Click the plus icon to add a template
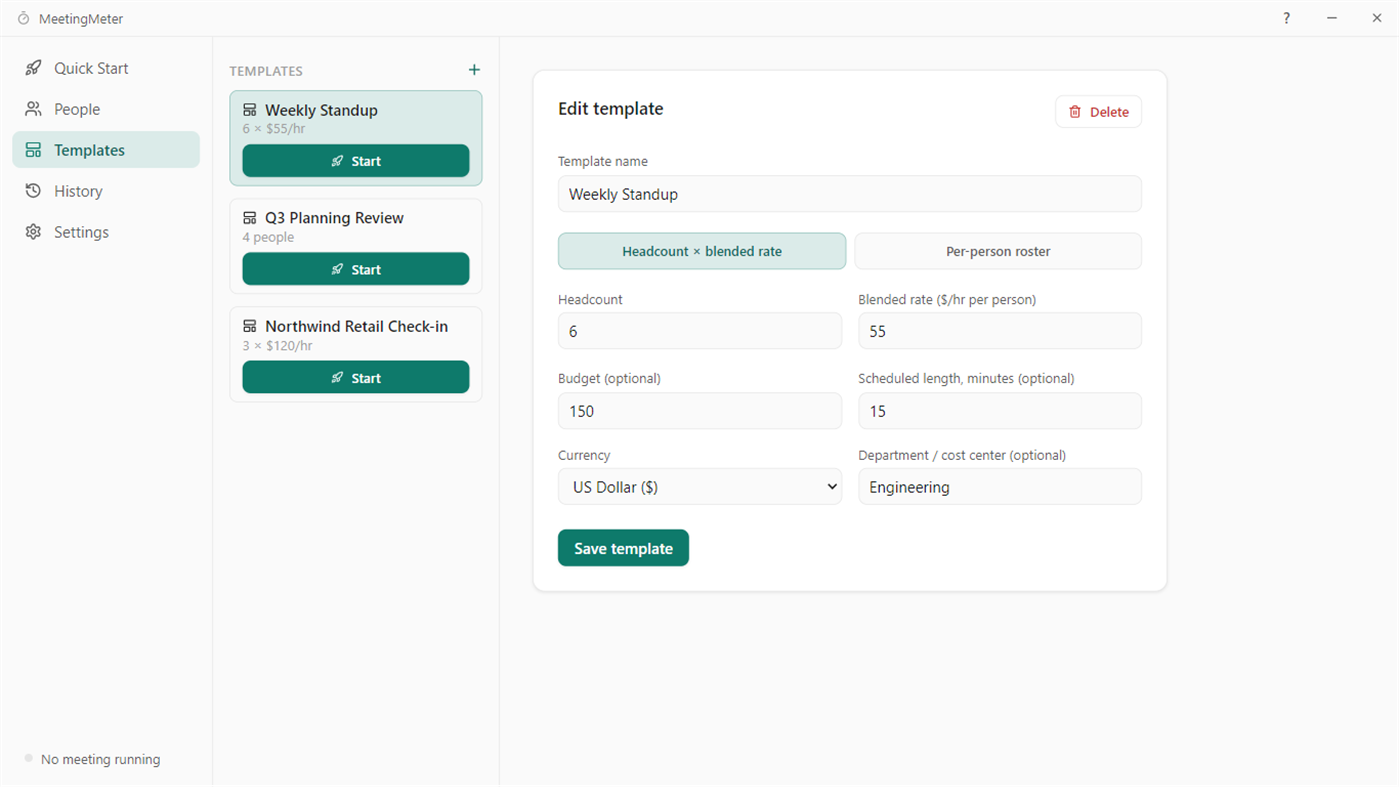Viewport: 1399px width, 787px height. pos(474,70)
